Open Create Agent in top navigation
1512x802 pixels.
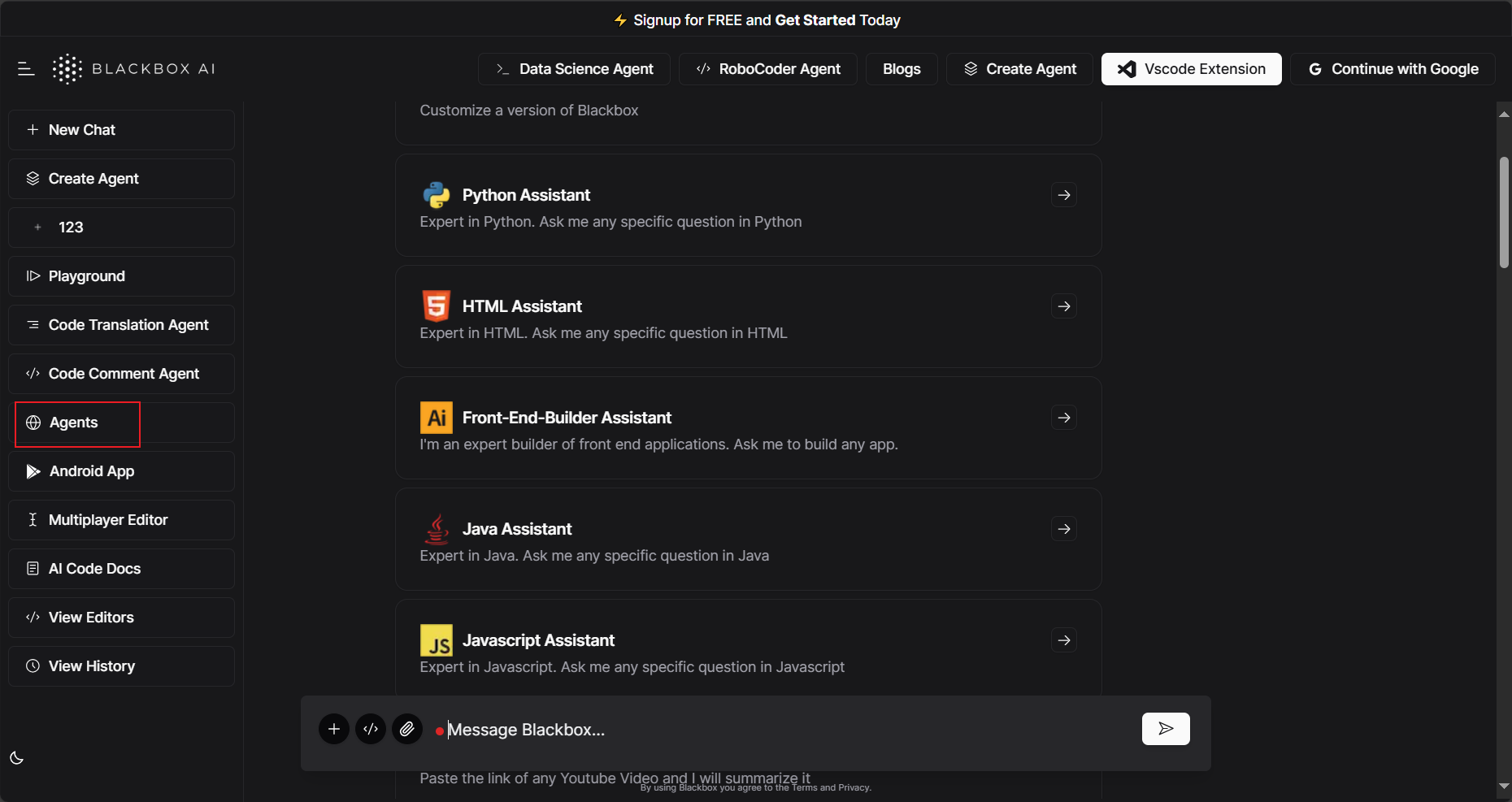(x=1019, y=69)
